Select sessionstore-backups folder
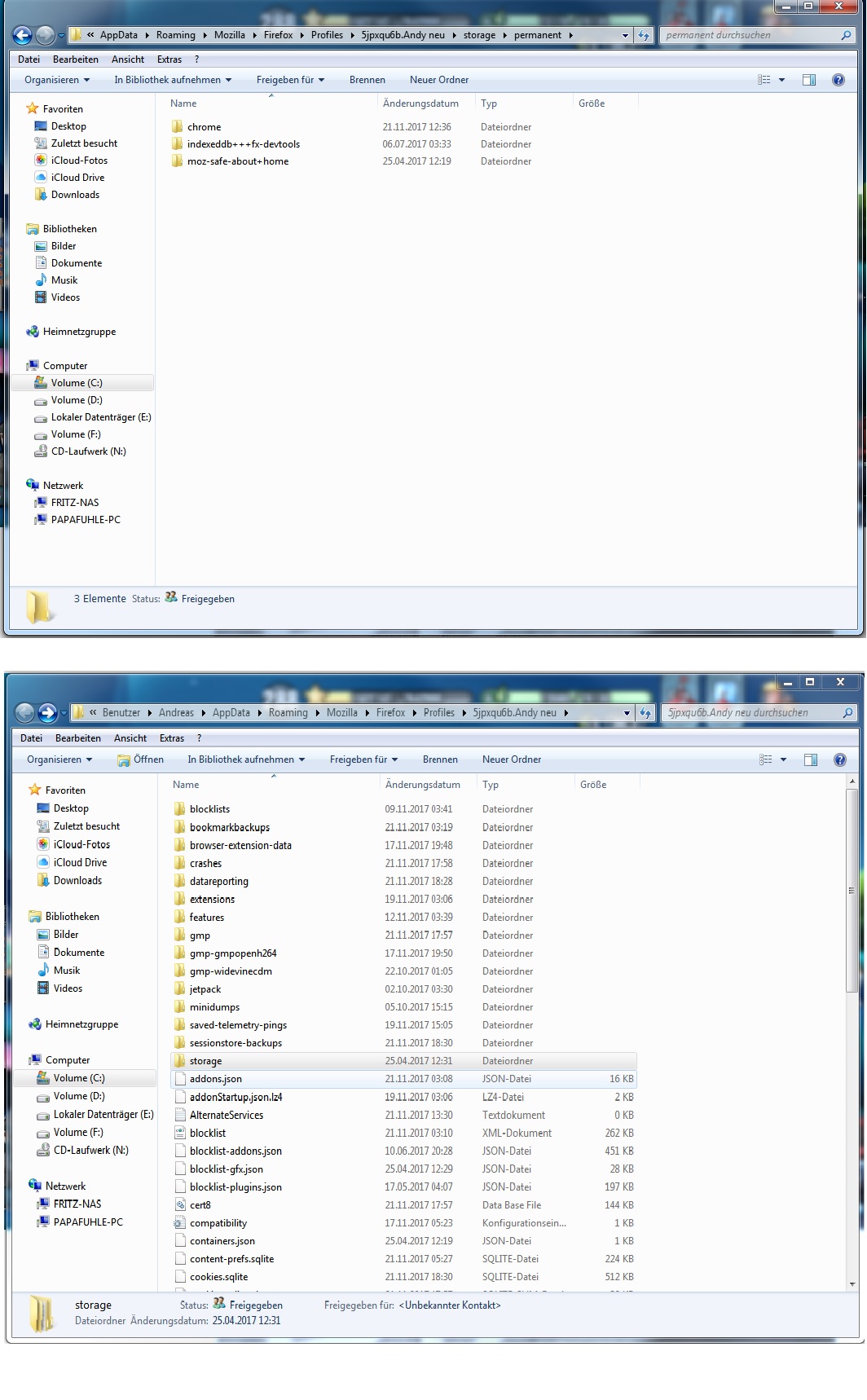The image size is (867, 1400). coord(235,1043)
